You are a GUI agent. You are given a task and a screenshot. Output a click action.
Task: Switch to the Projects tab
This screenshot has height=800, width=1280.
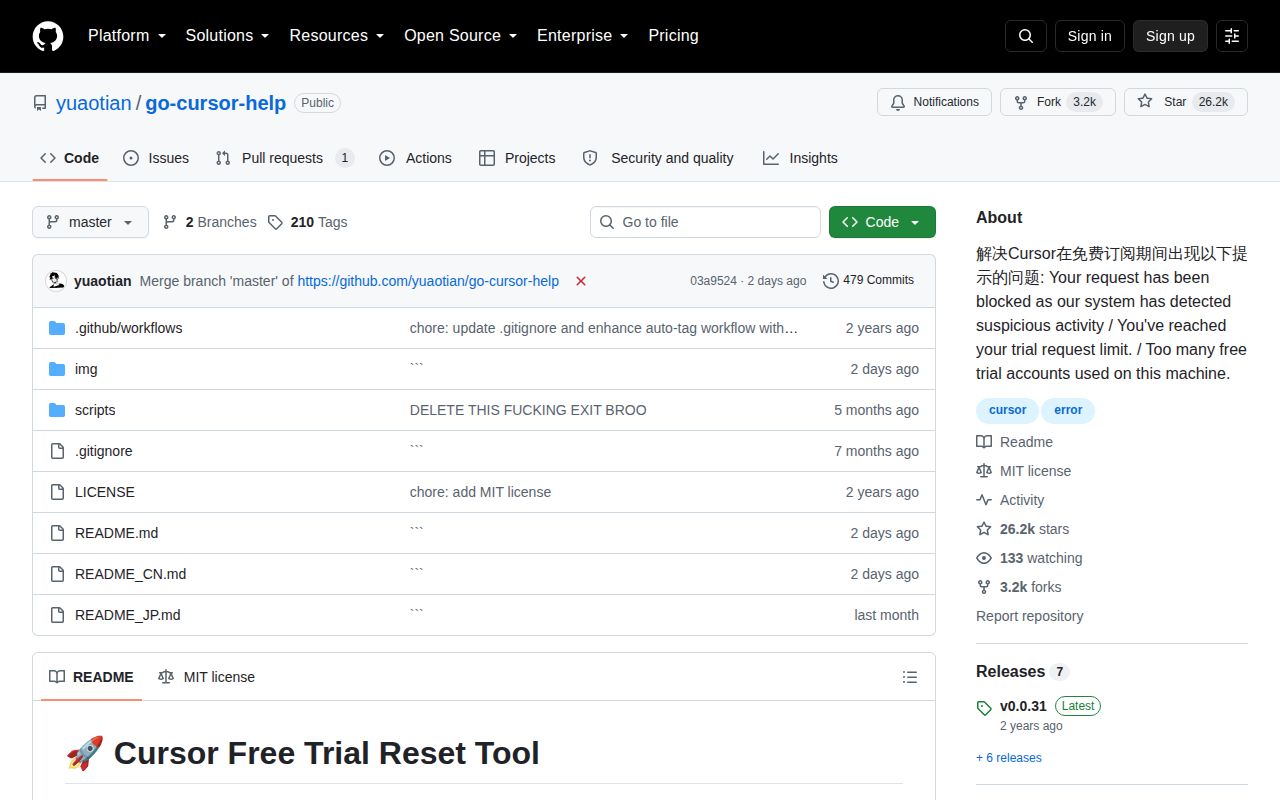click(x=517, y=158)
